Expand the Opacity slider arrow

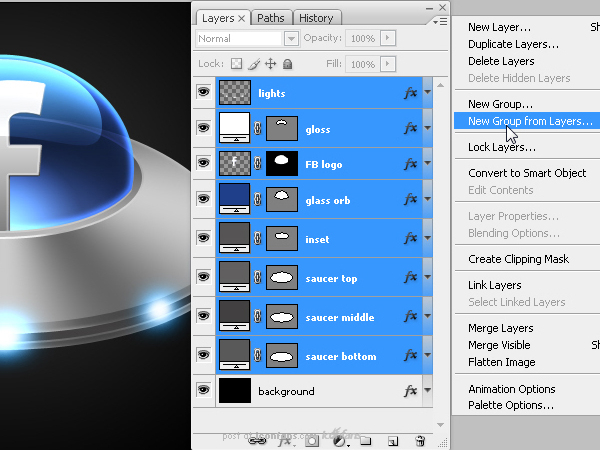(x=388, y=38)
